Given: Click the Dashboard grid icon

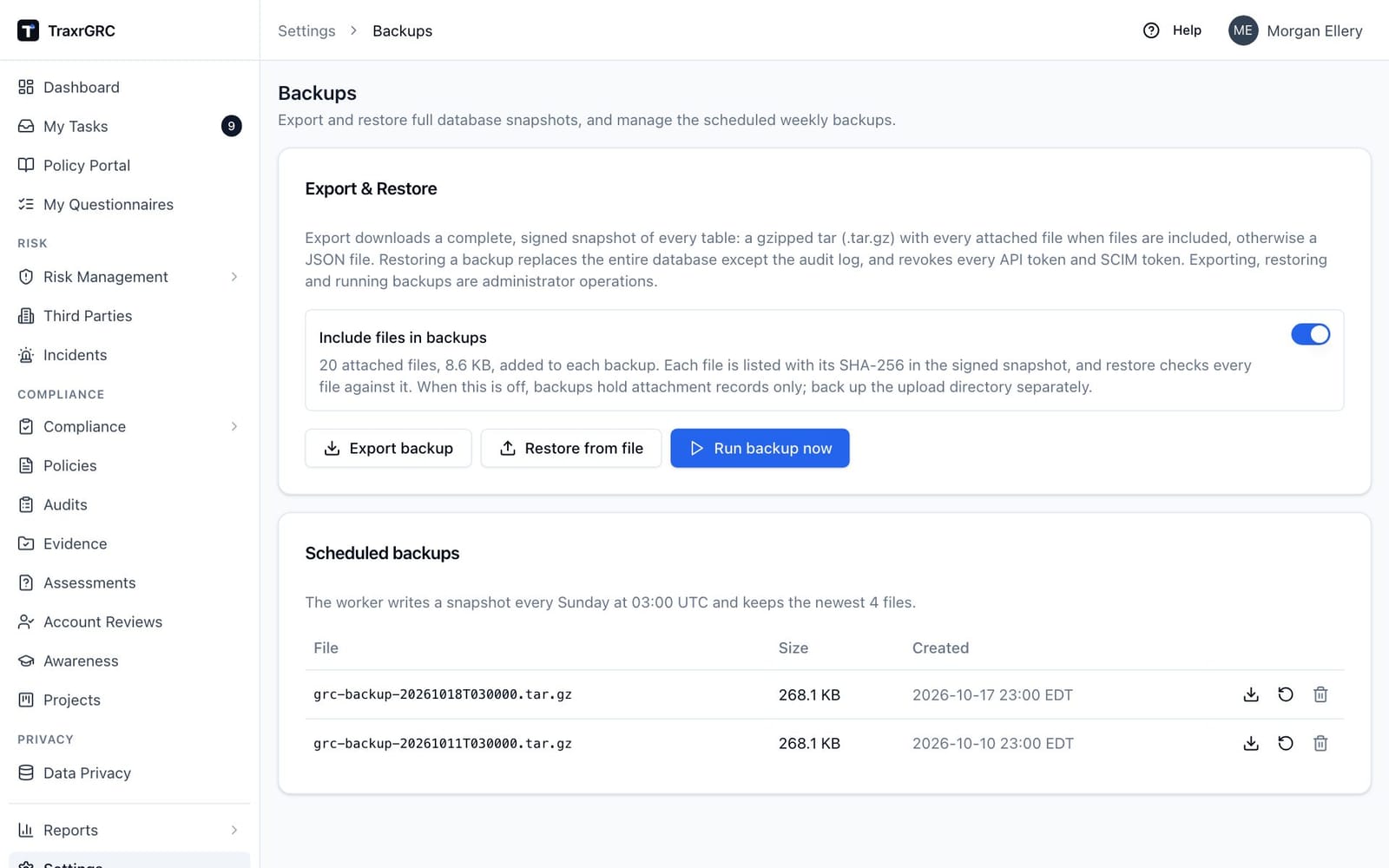Looking at the screenshot, I should (x=26, y=87).
